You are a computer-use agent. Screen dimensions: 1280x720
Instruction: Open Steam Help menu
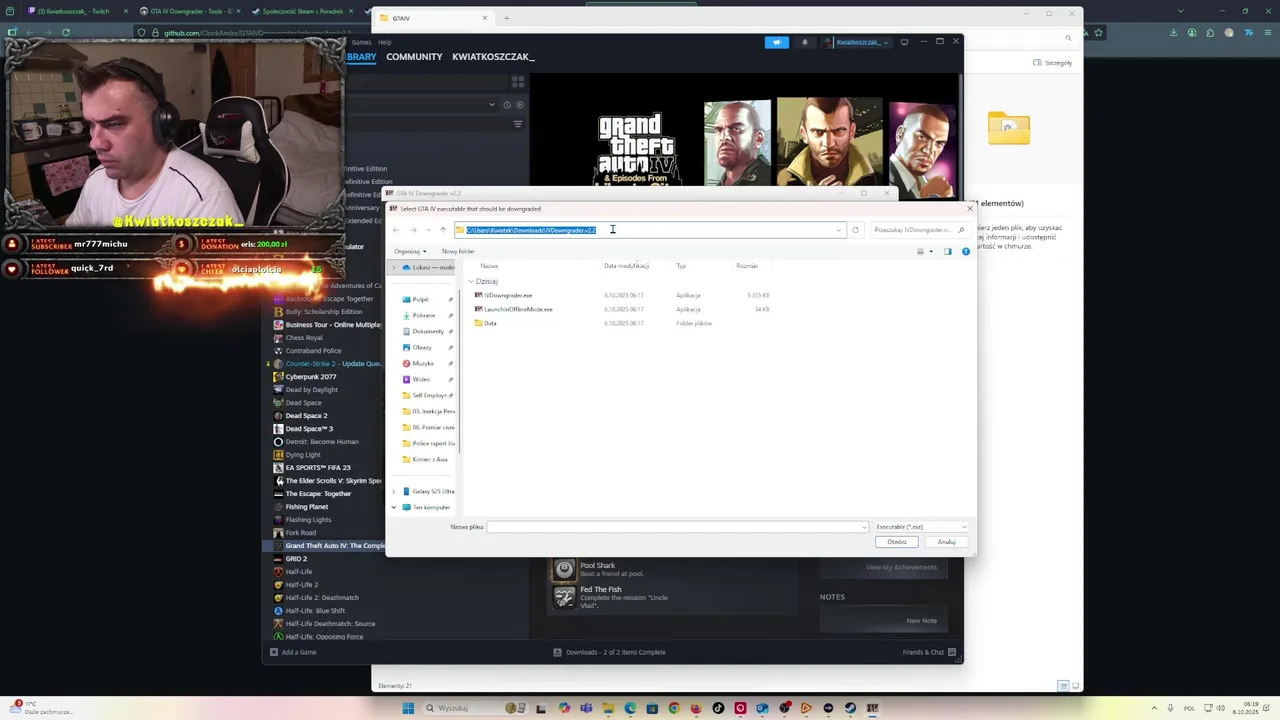[x=385, y=42]
